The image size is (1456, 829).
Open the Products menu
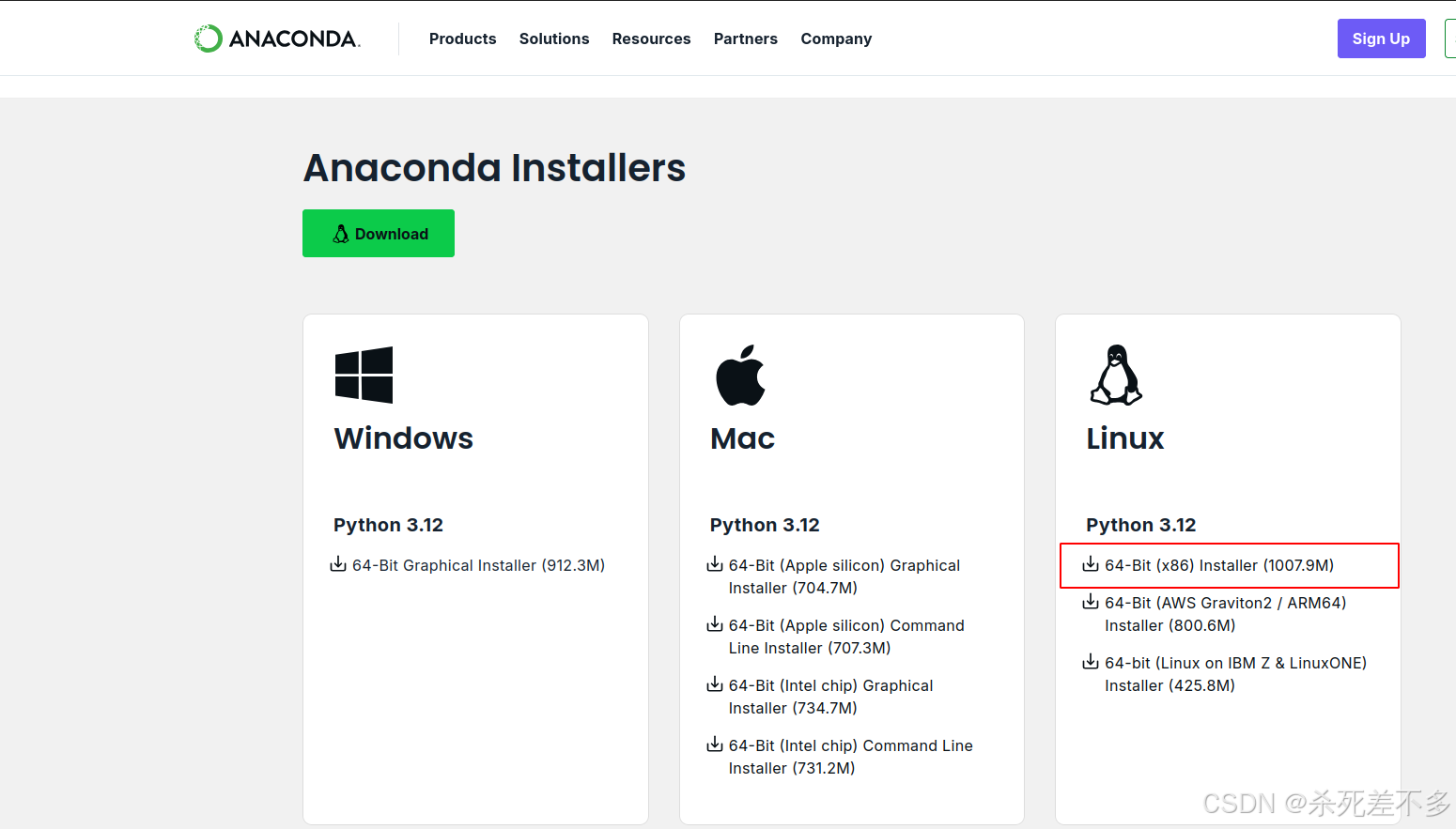pyautogui.click(x=462, y=38)
